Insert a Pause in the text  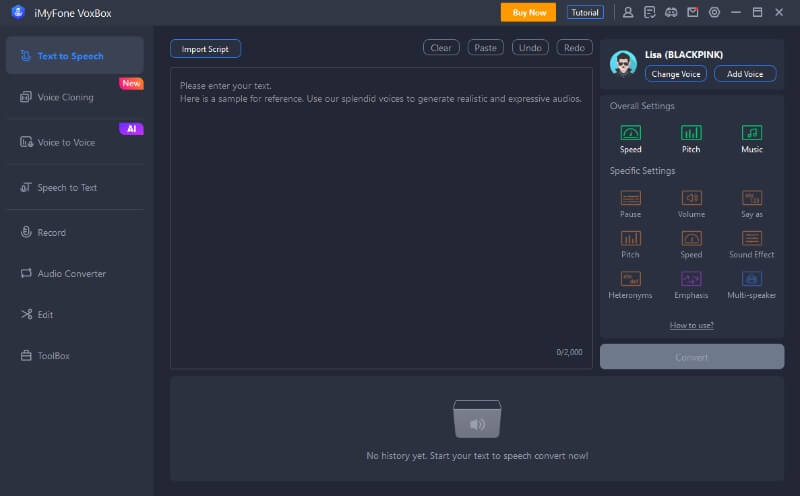pyautogui.click(x=630, y=204)
